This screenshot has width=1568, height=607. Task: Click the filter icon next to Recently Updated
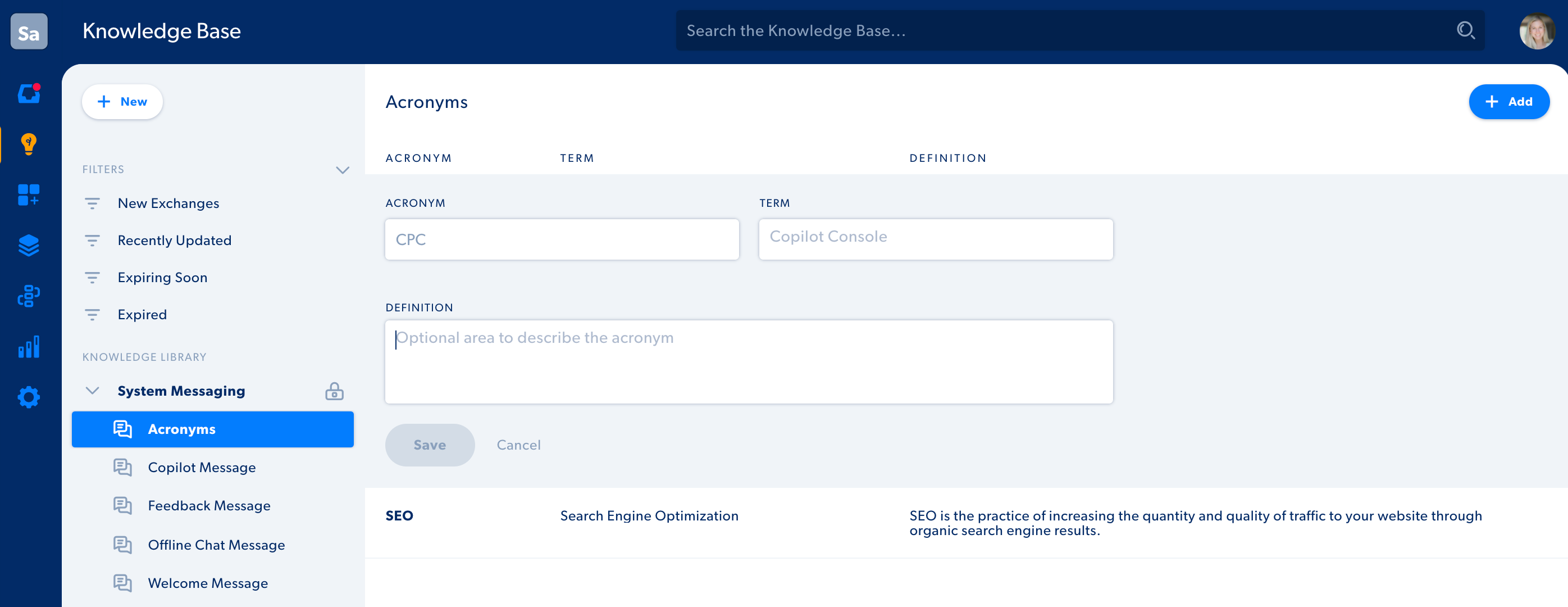pyautogui.click(x=92, y=240)
